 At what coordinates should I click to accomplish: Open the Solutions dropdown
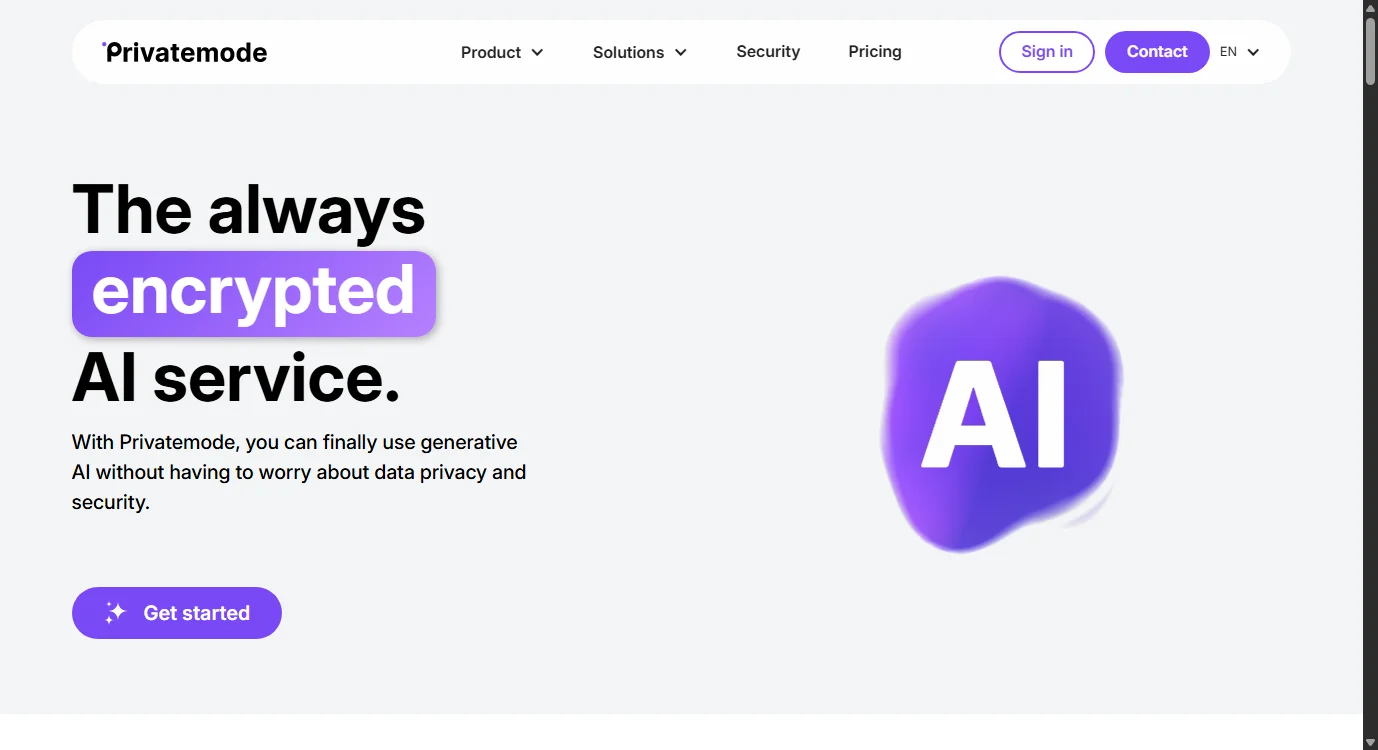(628, 52)
